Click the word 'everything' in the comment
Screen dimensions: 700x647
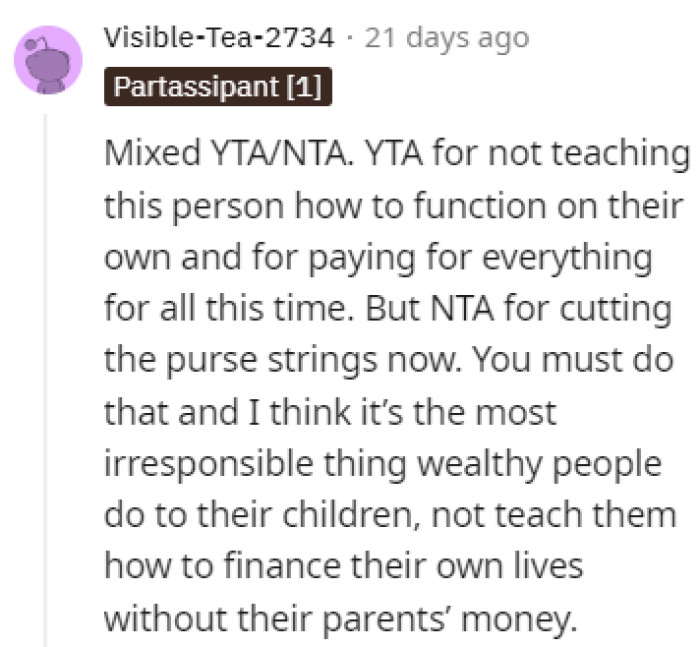coord(567,259)
